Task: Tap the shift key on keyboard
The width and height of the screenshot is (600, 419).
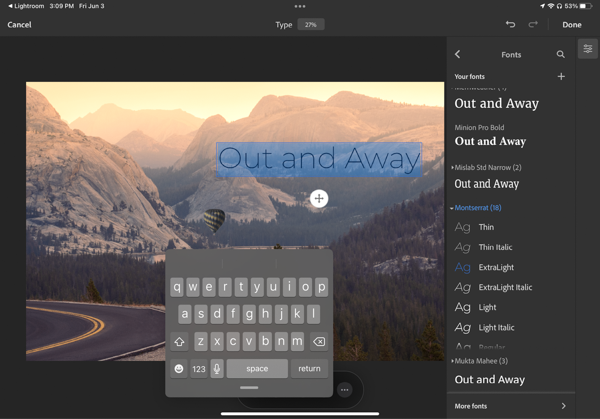Action: click(x=179, y=341)
